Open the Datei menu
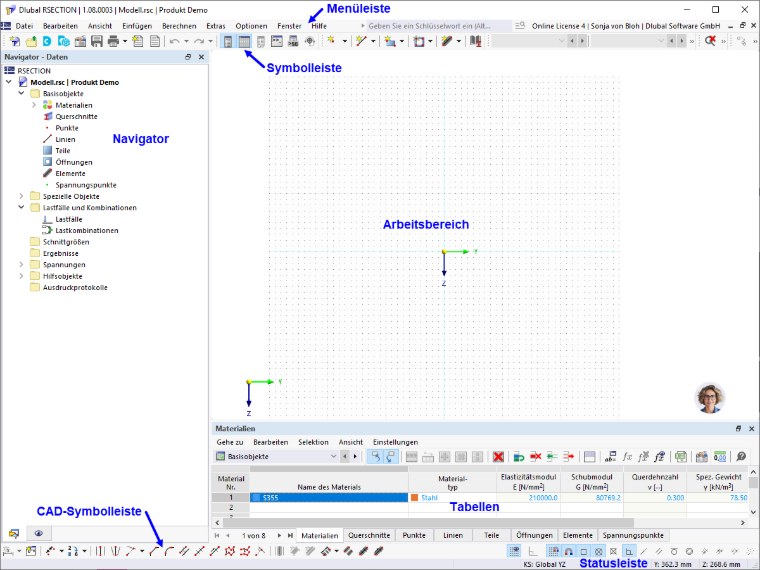This screenshot has width=760, height=570. coord(24,26)
